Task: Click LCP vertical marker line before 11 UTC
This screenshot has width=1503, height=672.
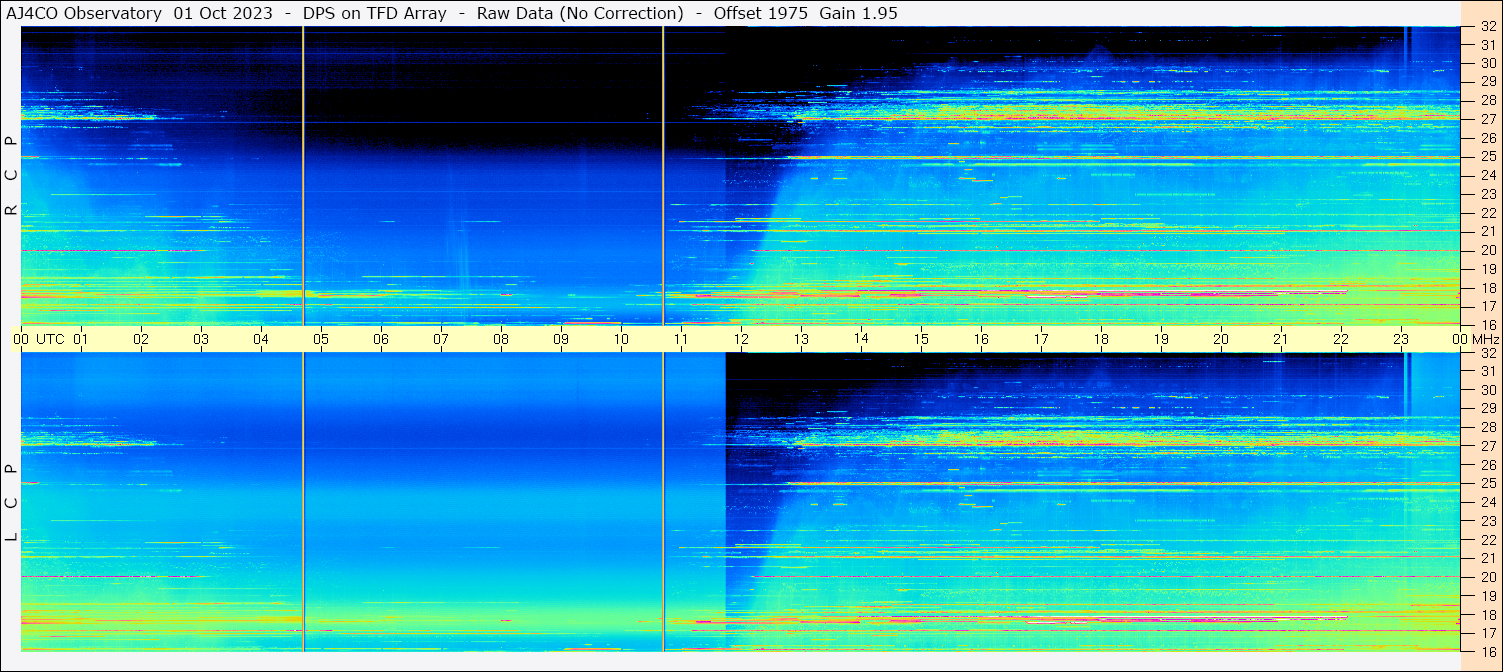Action: click(x=663, y=502)
